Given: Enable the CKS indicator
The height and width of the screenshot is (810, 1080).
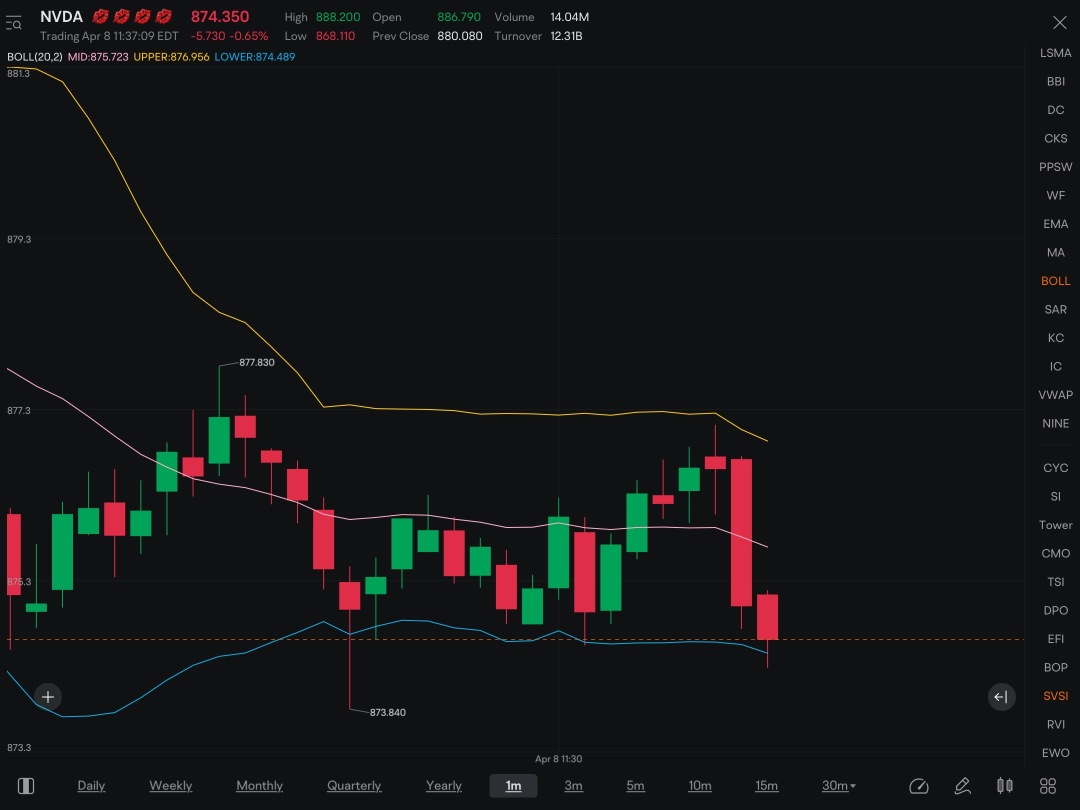Looking at the screenshot, I should (1055, 138).
